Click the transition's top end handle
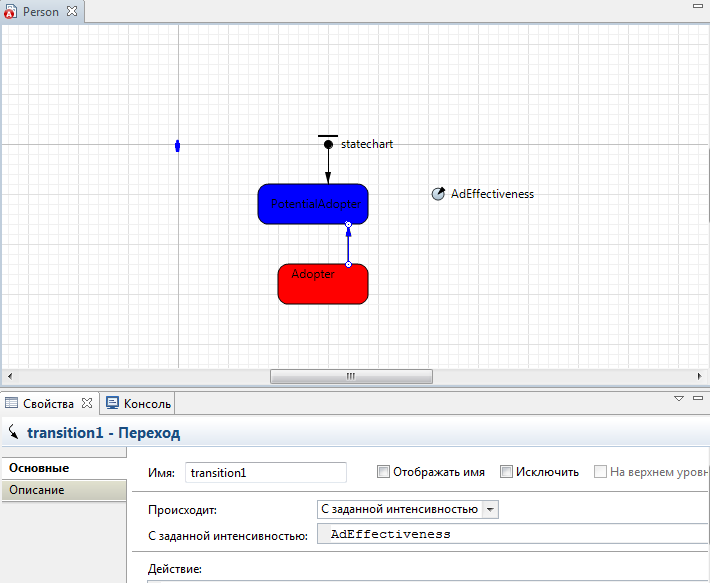 348,224
